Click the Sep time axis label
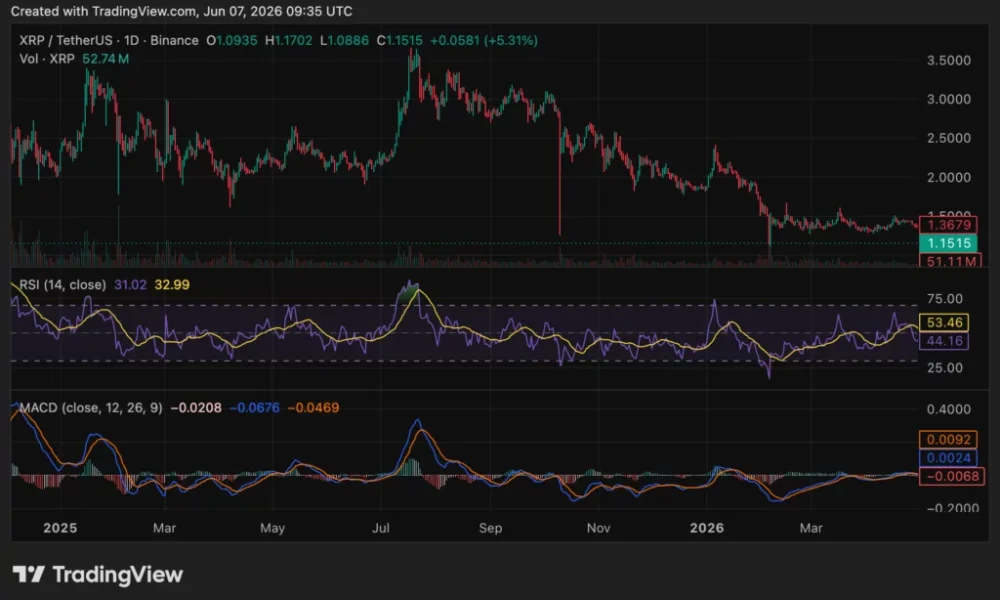 [490, 528]
